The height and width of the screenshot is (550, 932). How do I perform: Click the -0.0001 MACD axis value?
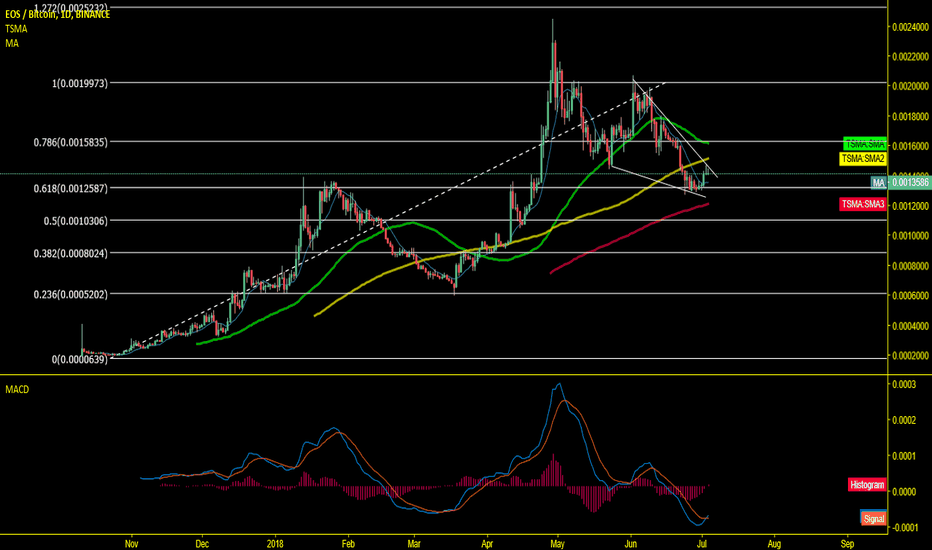pyautogui.click(x=905, y=528)
